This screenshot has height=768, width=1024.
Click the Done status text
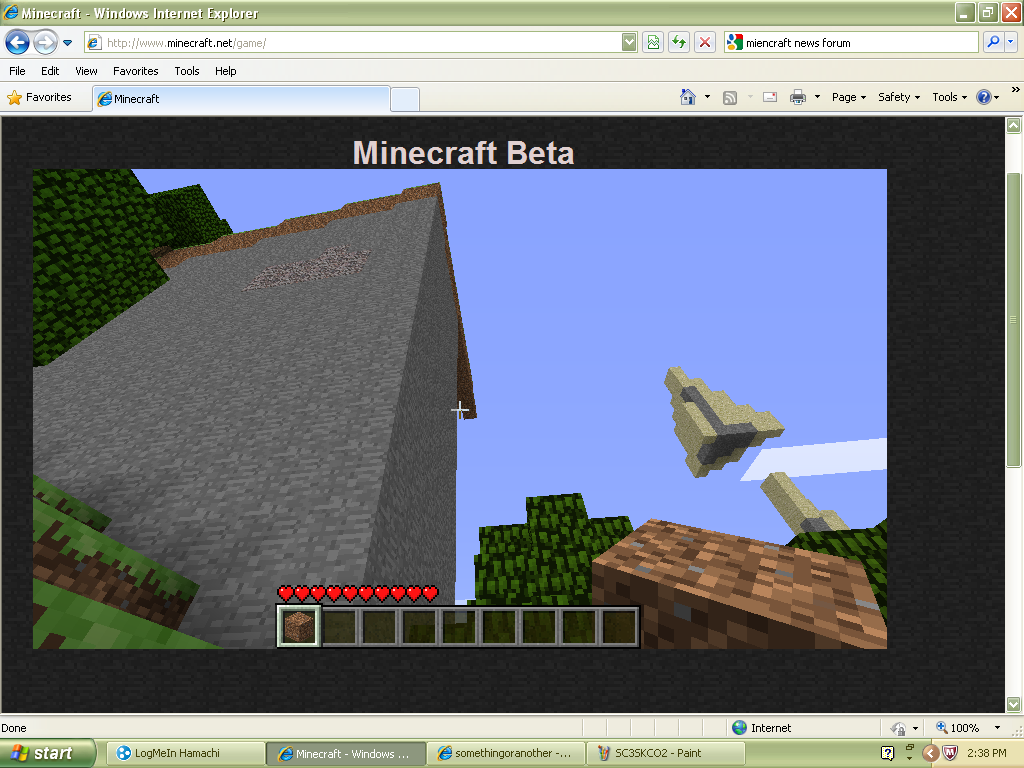(14, 728)
